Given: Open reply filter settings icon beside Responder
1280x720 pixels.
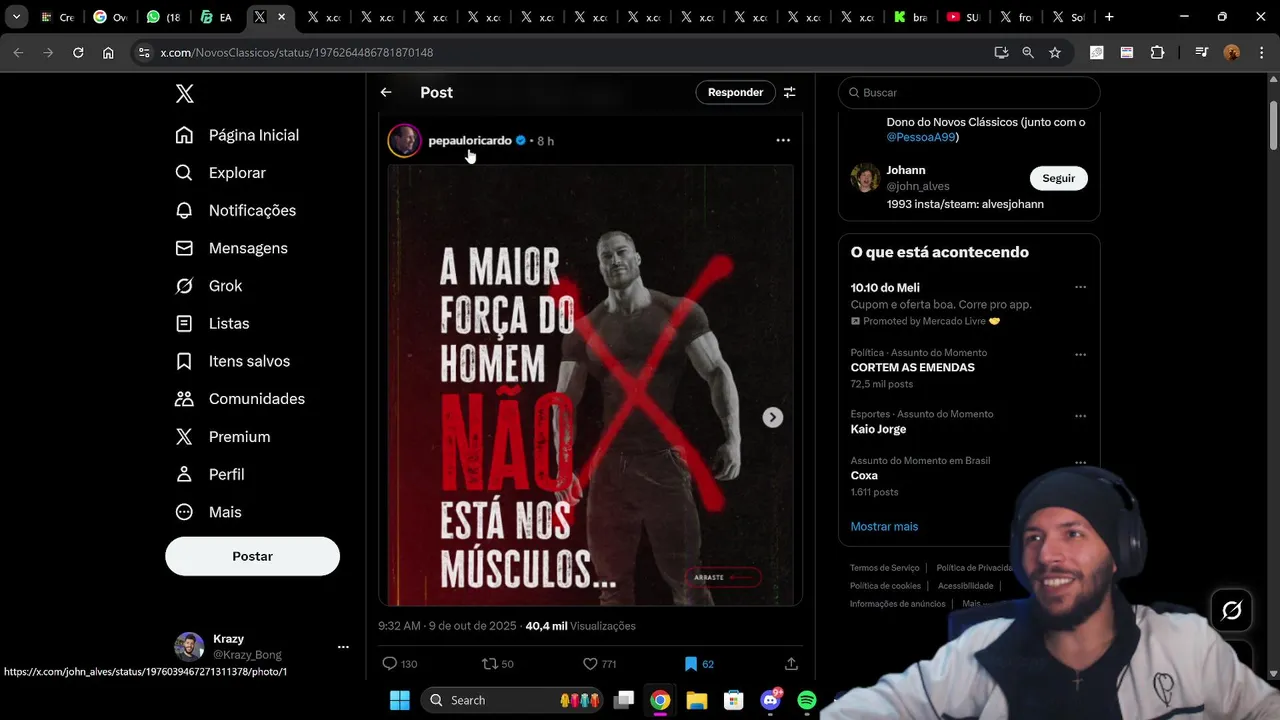Looking at the screenshot, I should pos(790,92).
